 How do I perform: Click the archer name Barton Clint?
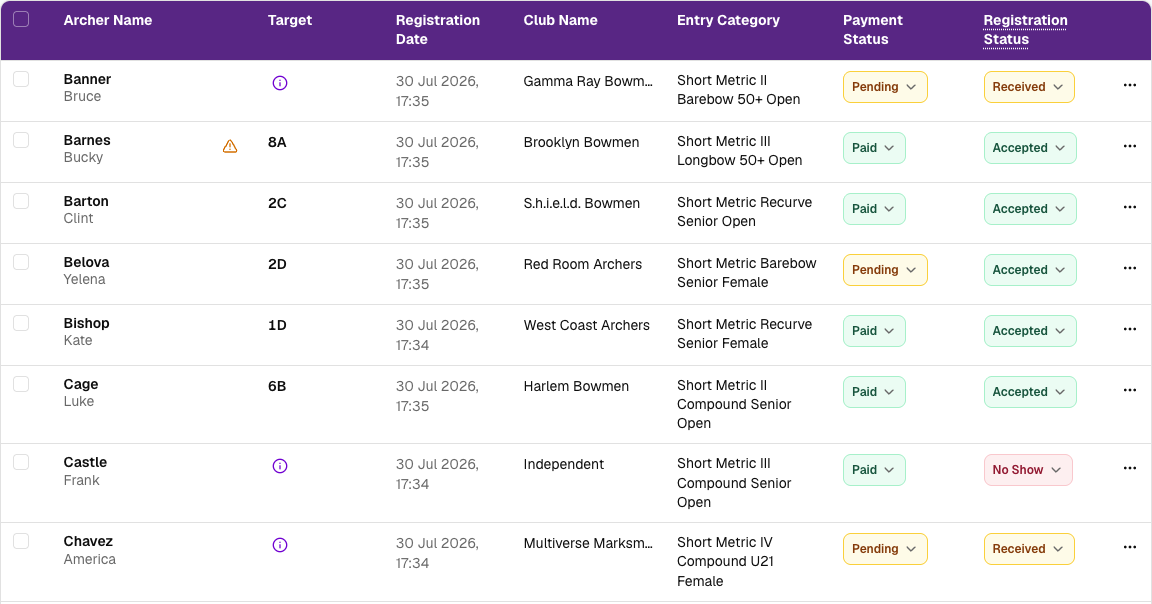(x=86, y=209)
